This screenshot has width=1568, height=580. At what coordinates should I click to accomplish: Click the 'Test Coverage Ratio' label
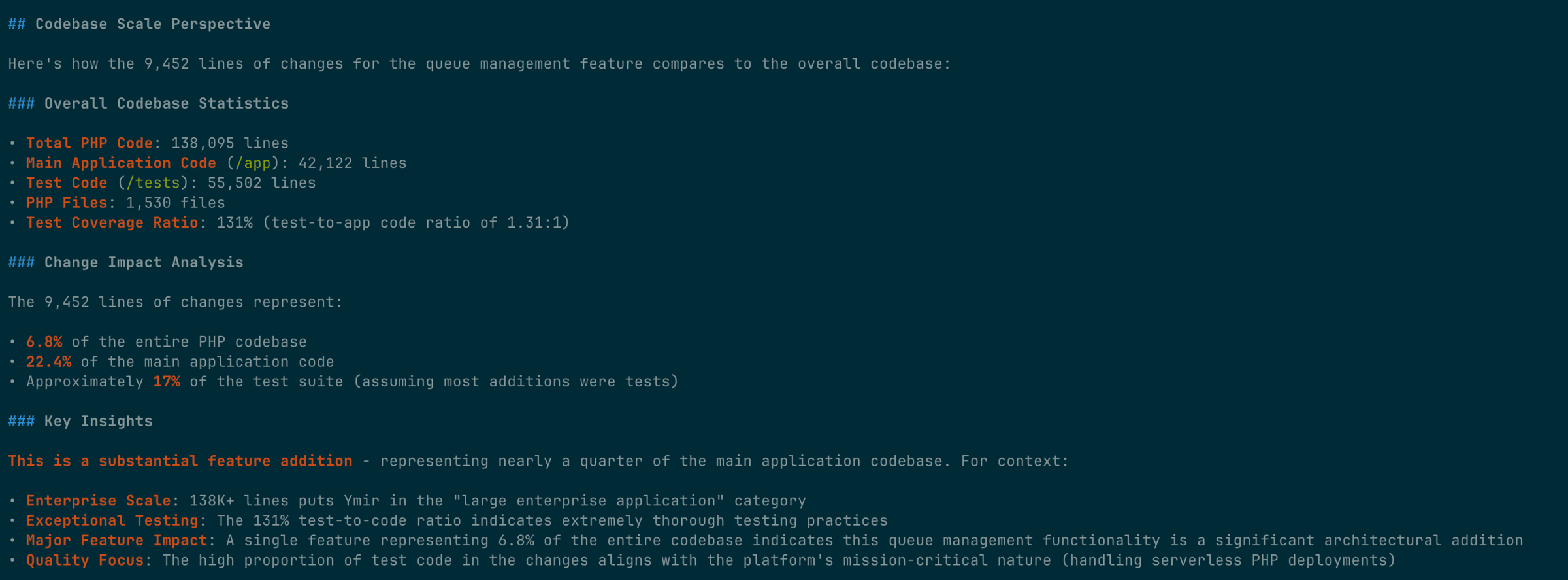coord(112,222)
